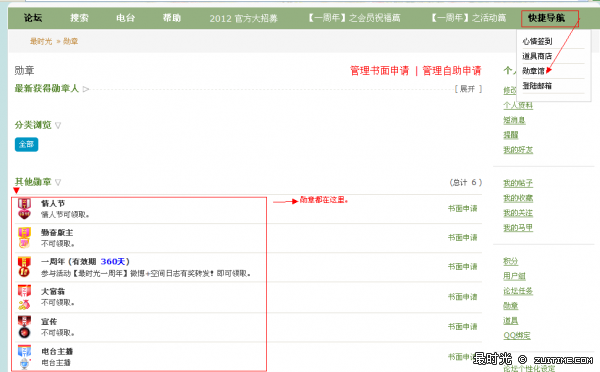The width and height of the screenshot is (600, 372).
Task: Go to 最时光 breadcrumb link
Action: pos(41,41)
